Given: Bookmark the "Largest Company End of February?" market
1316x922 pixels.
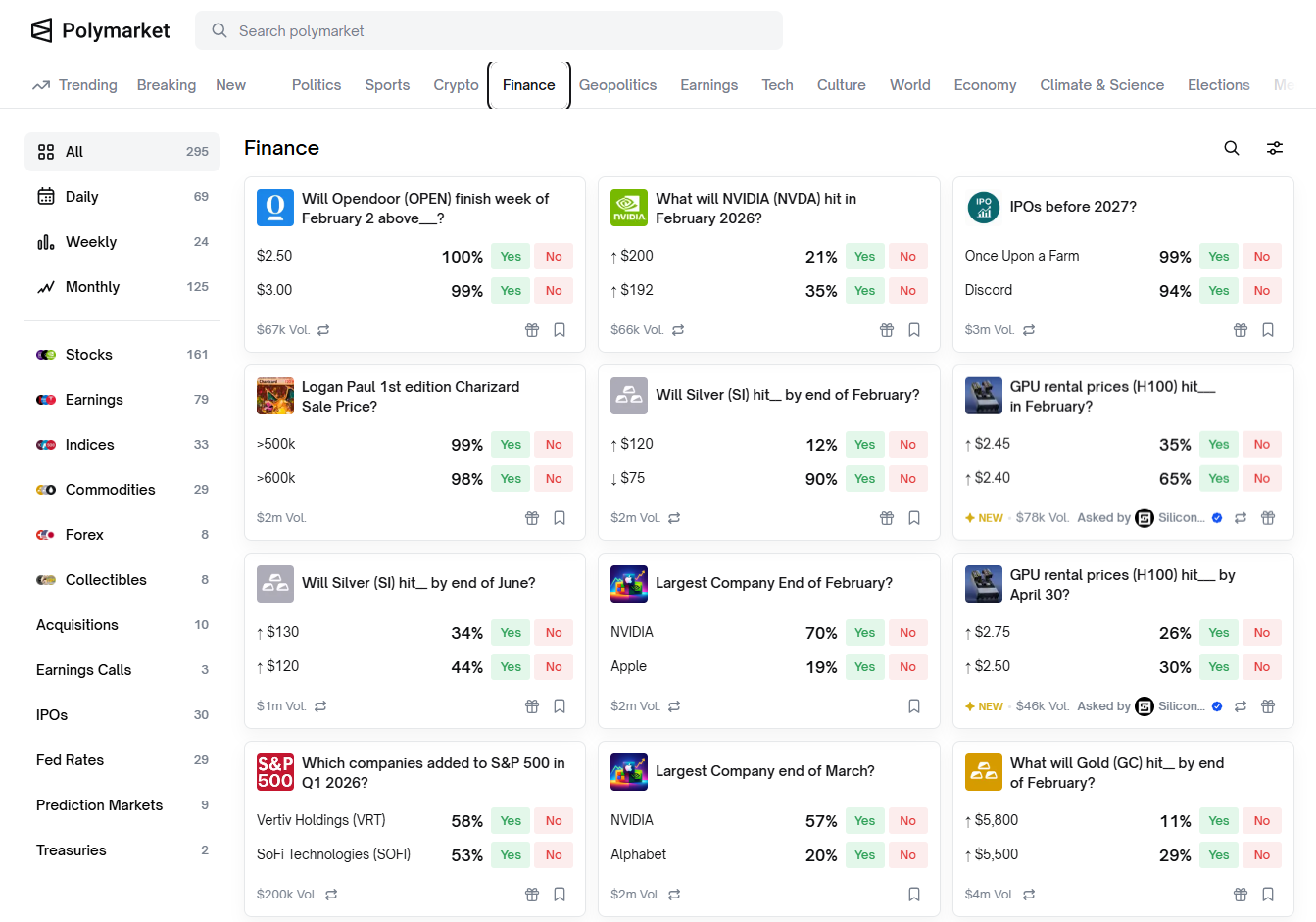Looking at the screenshot, I should coord(914,705).
